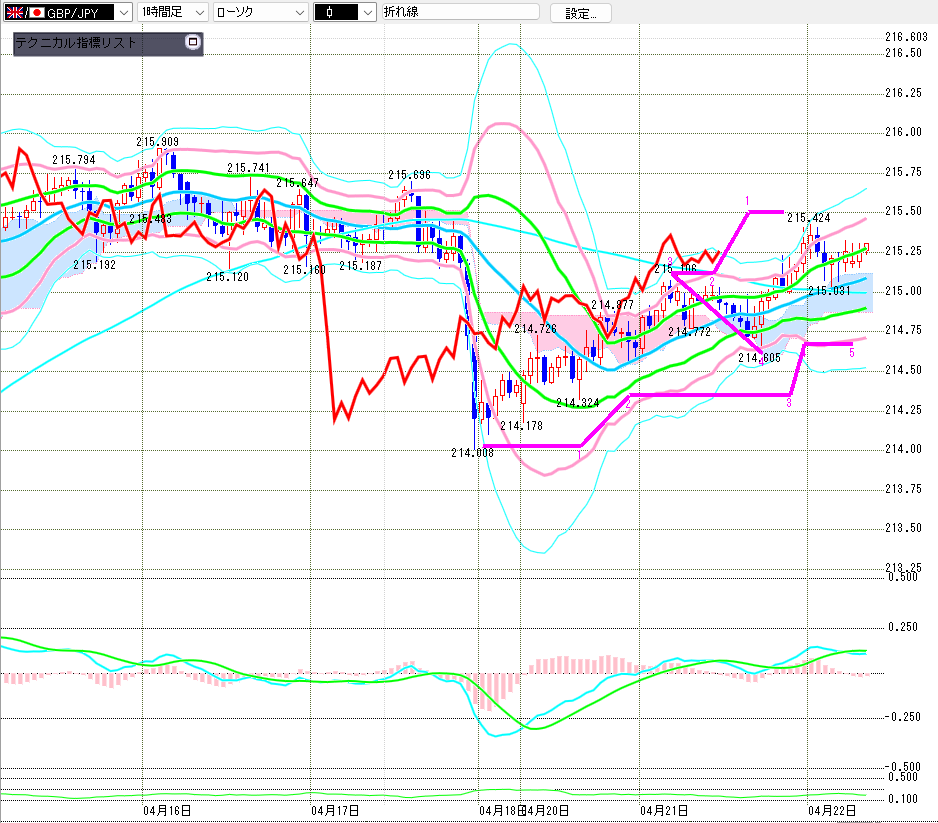This screenshot has width=938, height=823.
Task: Click magenta wave marker 5
Action: coord(851,352)
